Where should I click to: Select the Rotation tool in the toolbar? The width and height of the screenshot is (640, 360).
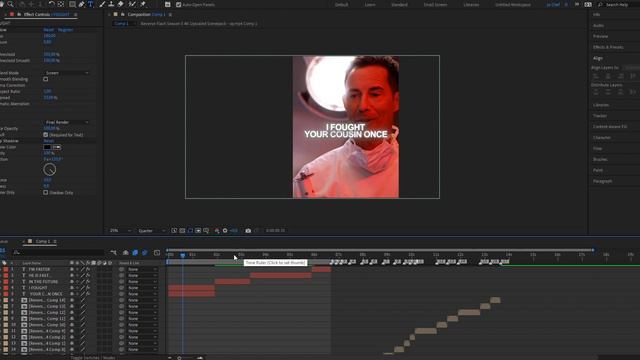[51, 4]
